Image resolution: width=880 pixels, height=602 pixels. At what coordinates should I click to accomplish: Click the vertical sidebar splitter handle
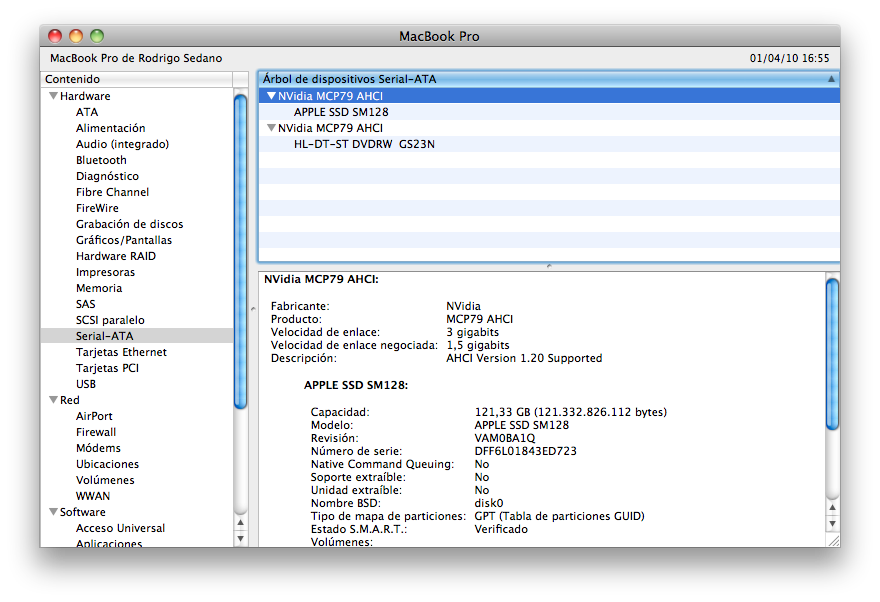pyautogui.click(x=253, y=309)
